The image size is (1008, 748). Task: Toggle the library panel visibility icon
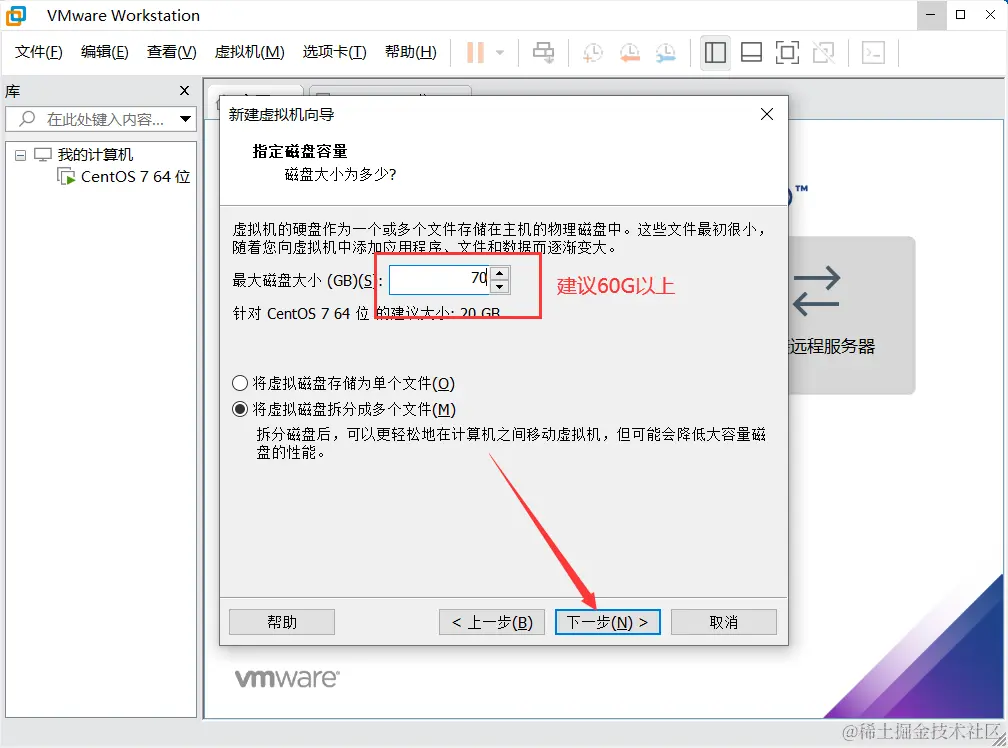[715, 52]
